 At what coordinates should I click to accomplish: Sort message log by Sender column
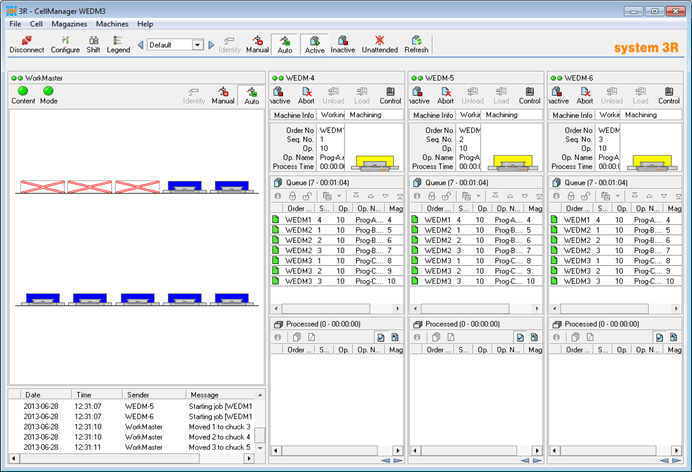[x=154, y=395]
